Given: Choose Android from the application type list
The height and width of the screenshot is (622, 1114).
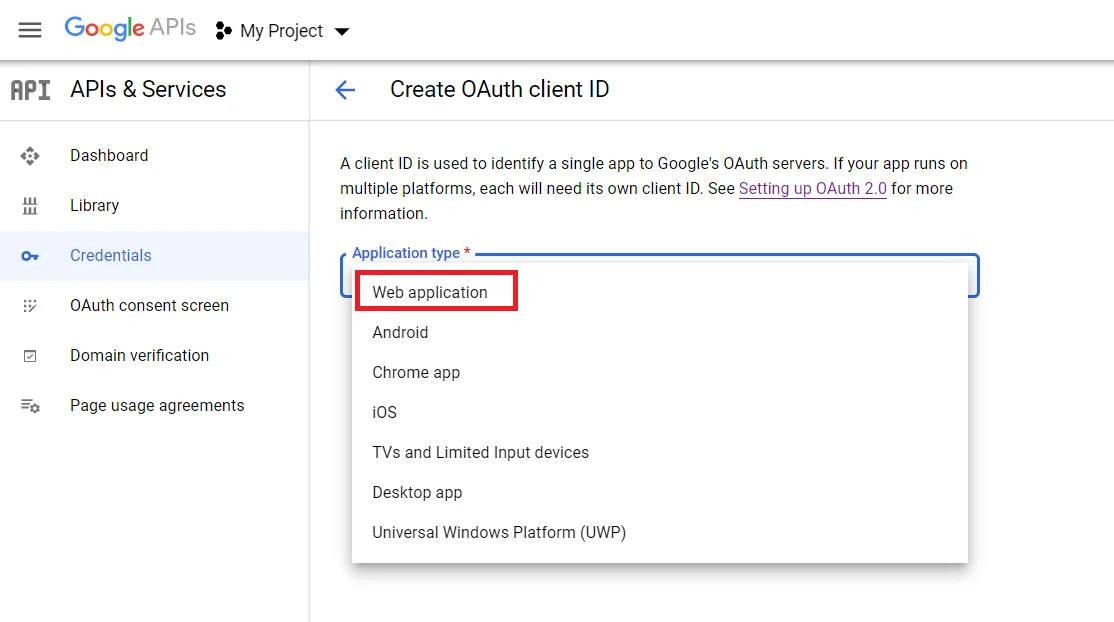Looking at the screenshot, I should (400, 332).
